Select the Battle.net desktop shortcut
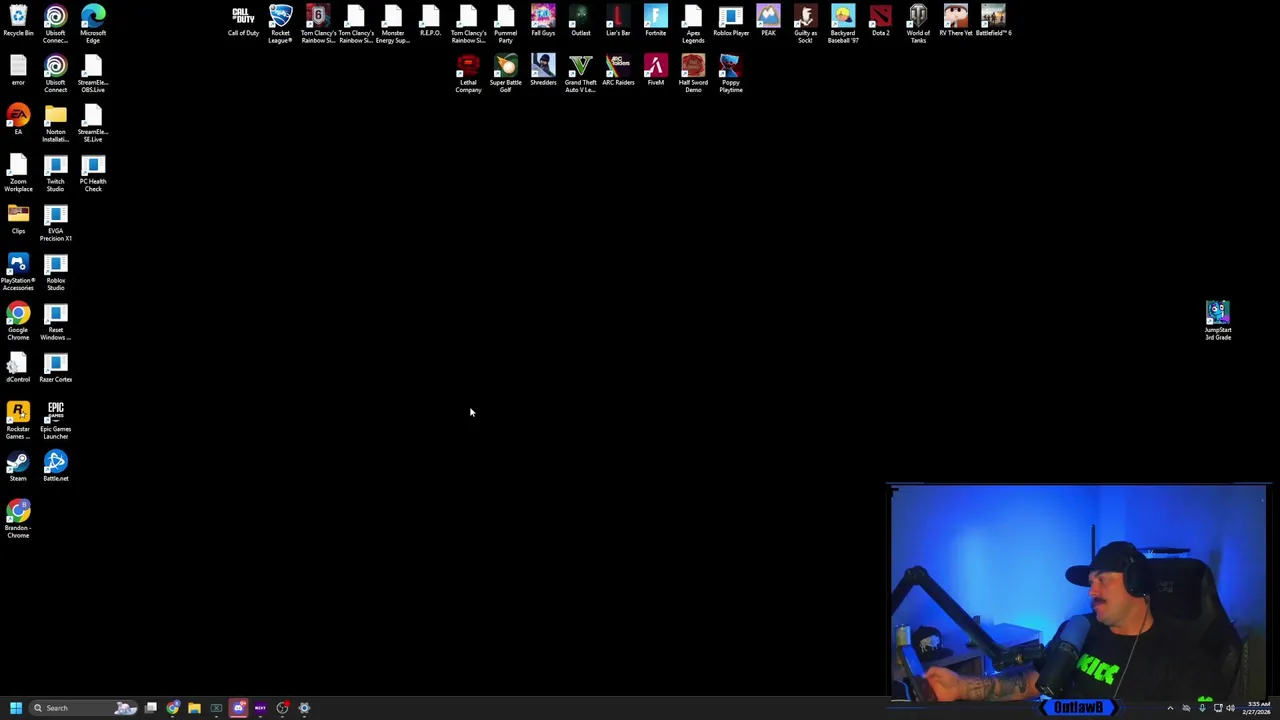The image size is (1280, 720). (x=55, y=466)
